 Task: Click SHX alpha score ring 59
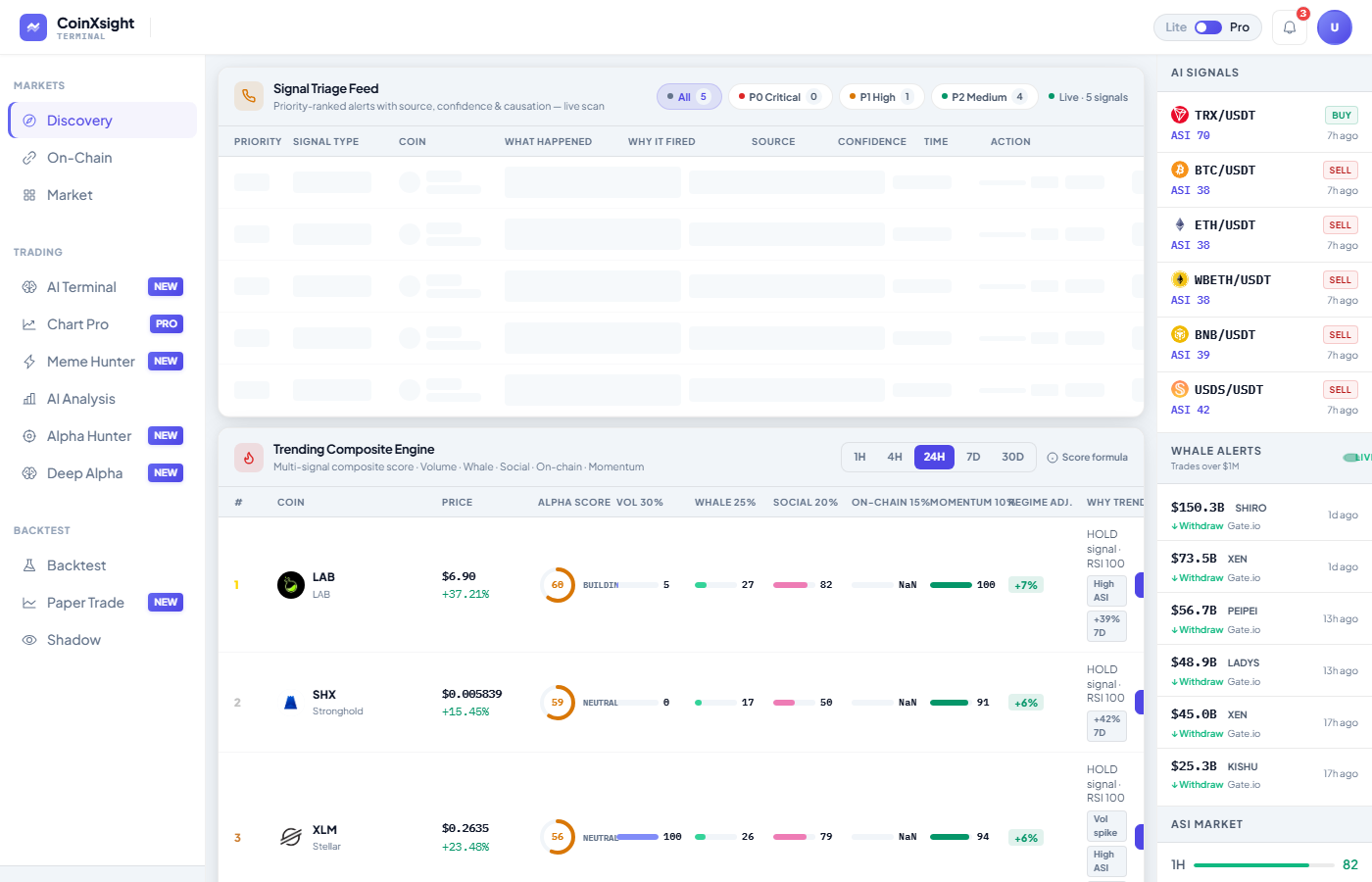(x=558, y=703)
